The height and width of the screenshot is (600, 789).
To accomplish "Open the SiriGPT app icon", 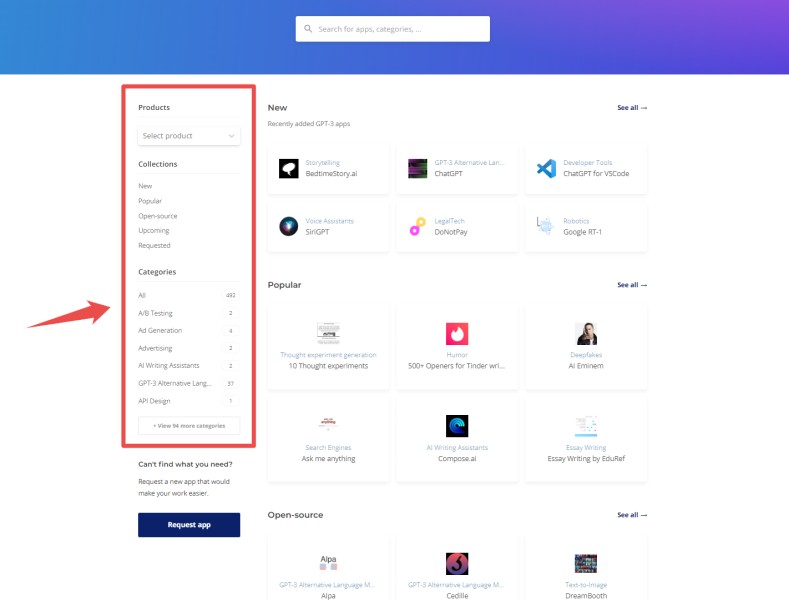I will tap(289, 227).
